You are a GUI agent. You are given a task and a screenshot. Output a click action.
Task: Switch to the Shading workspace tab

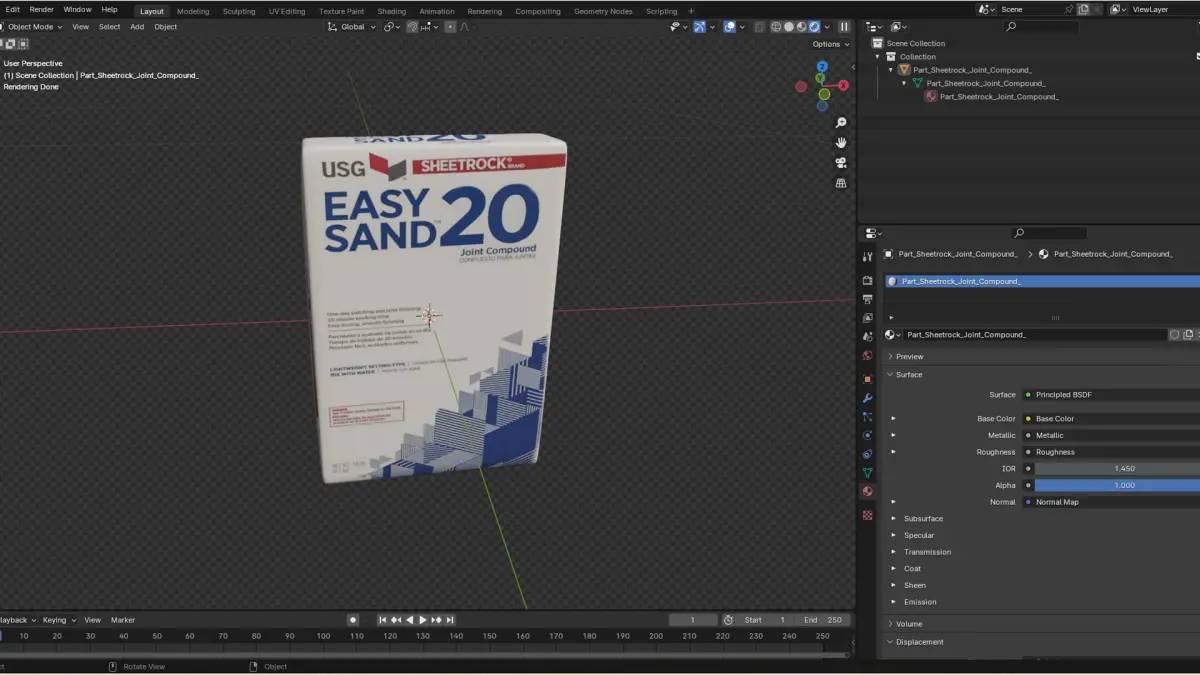(x=391, y=11)
